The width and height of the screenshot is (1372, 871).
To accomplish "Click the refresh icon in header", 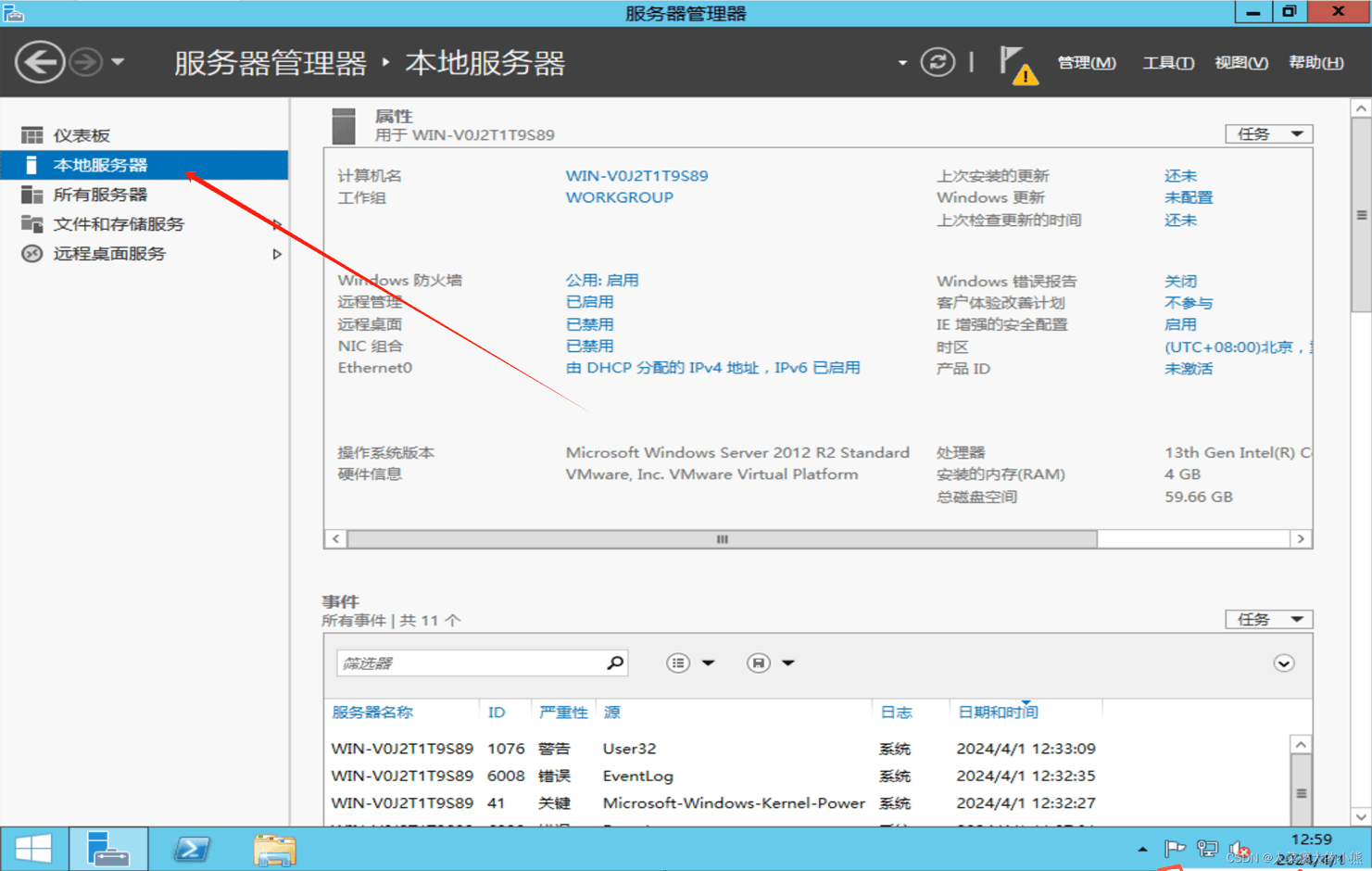I will pos(937,62).
